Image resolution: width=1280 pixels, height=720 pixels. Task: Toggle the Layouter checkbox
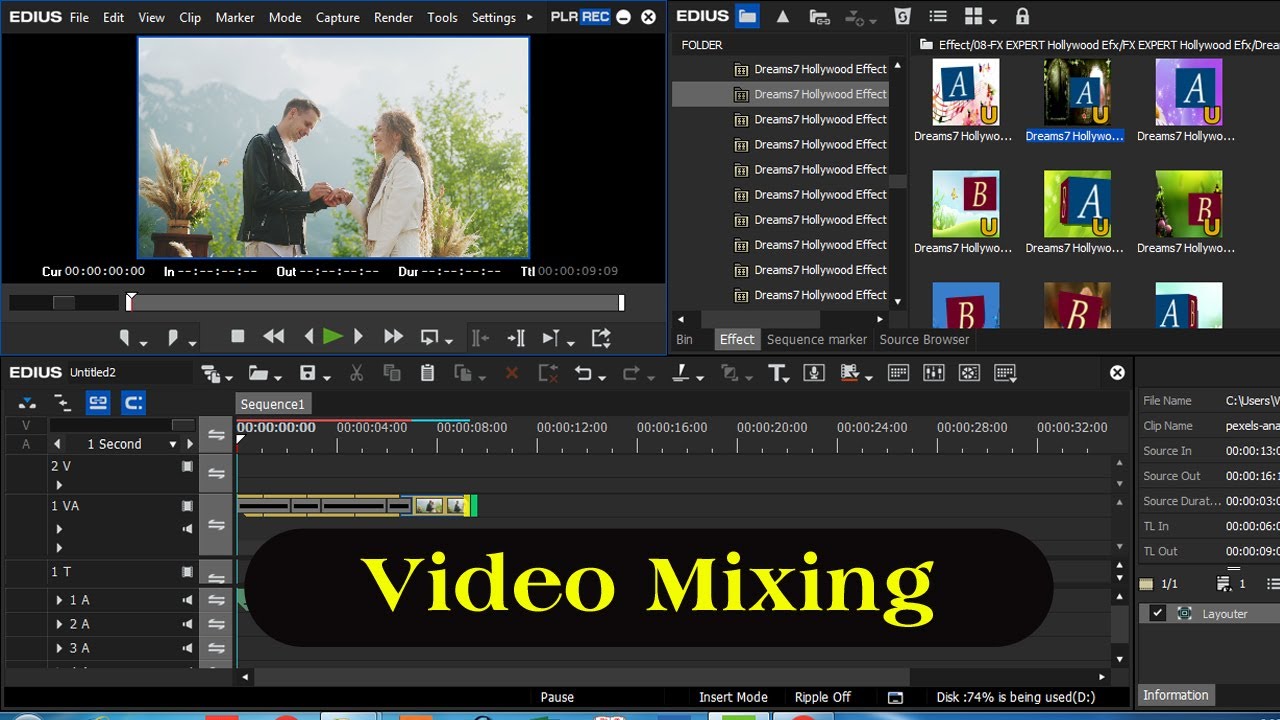coord(1157,613)
